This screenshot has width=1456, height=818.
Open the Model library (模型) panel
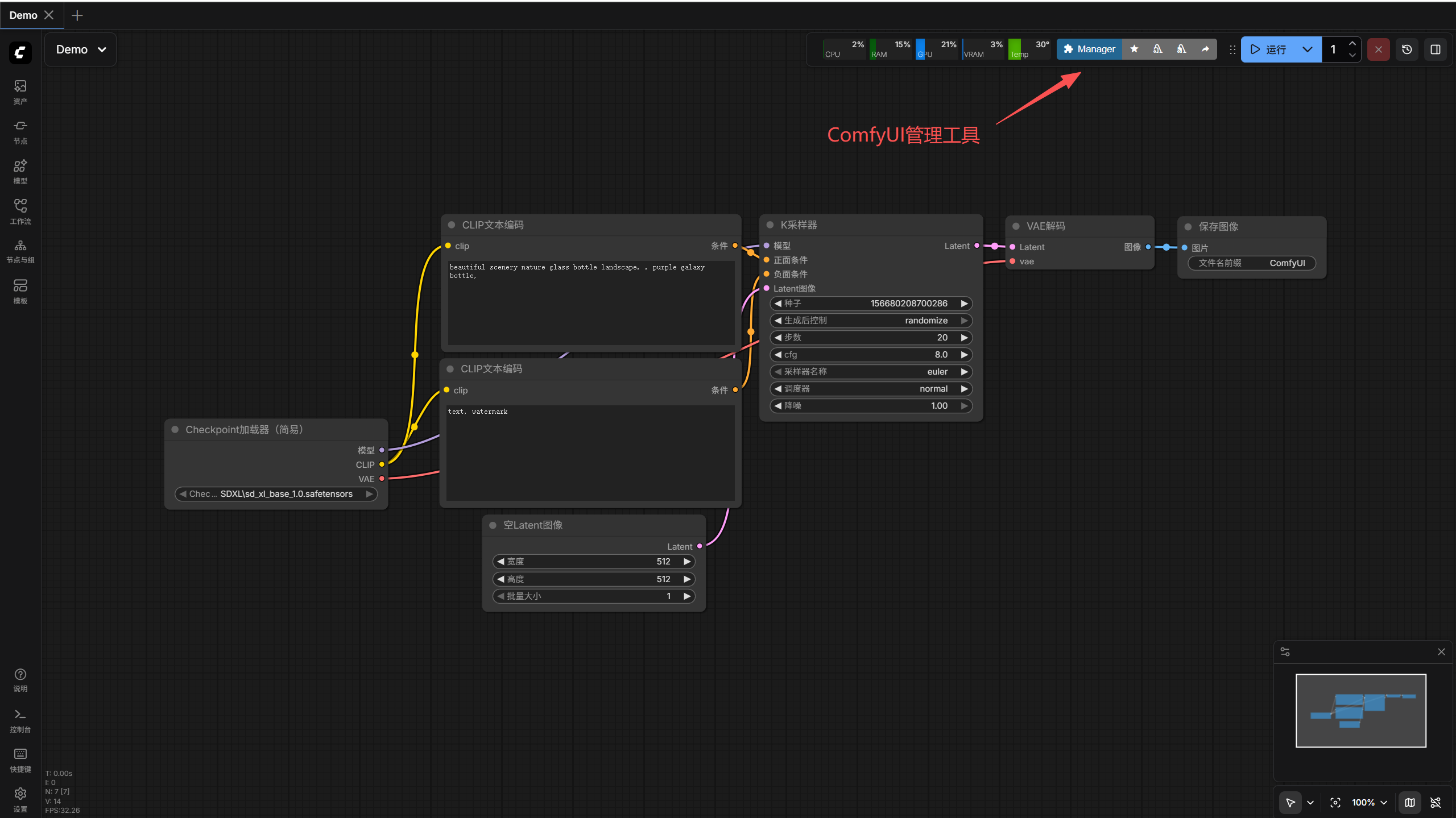(x=20, y=171)
